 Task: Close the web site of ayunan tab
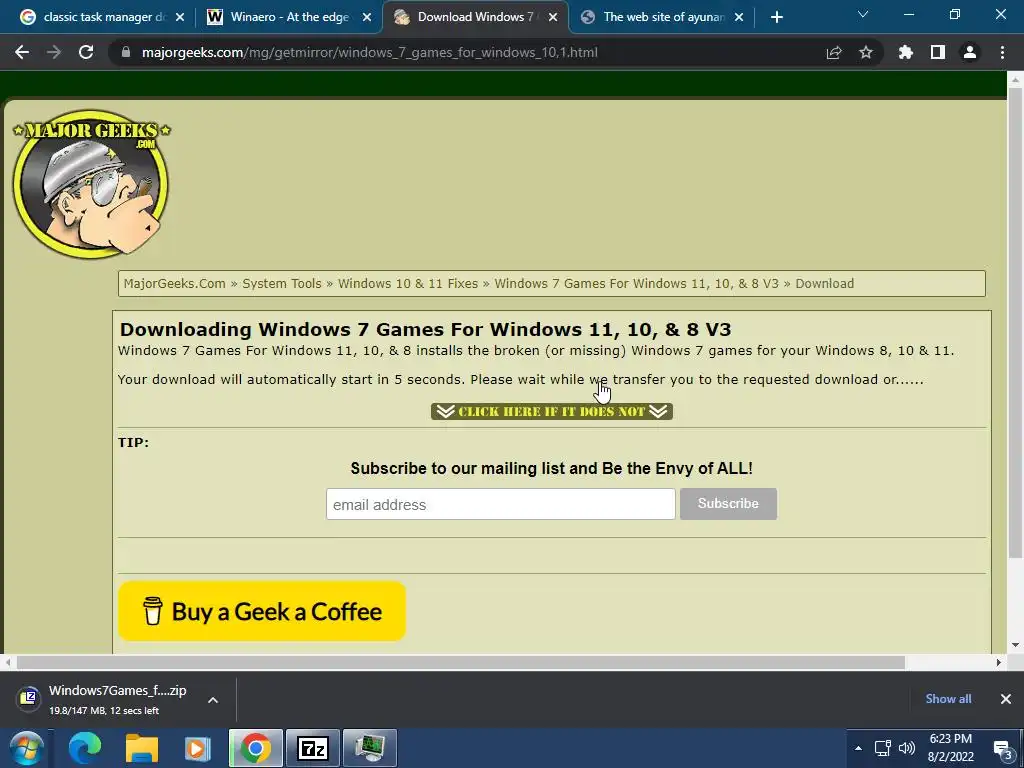click(x=739, y=17)
